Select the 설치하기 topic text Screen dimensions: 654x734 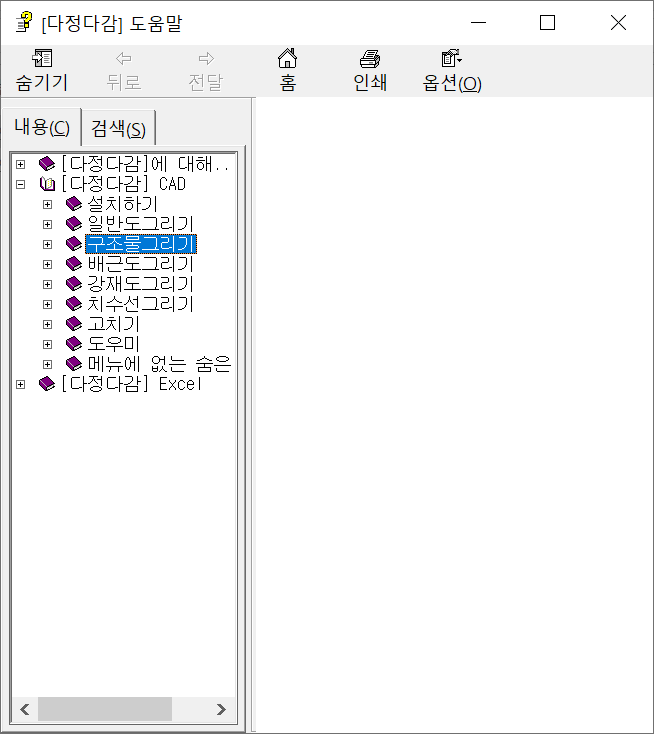tap(123, 204)
